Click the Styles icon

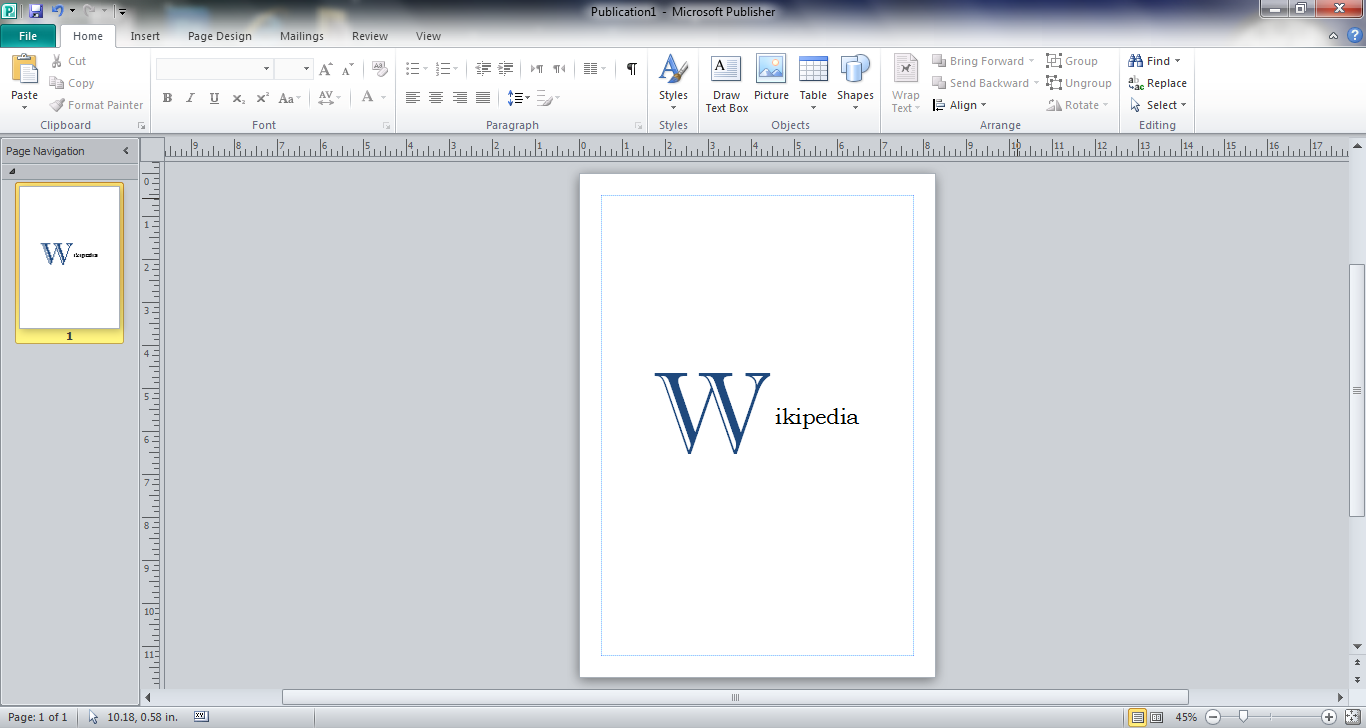pos(673,72)
